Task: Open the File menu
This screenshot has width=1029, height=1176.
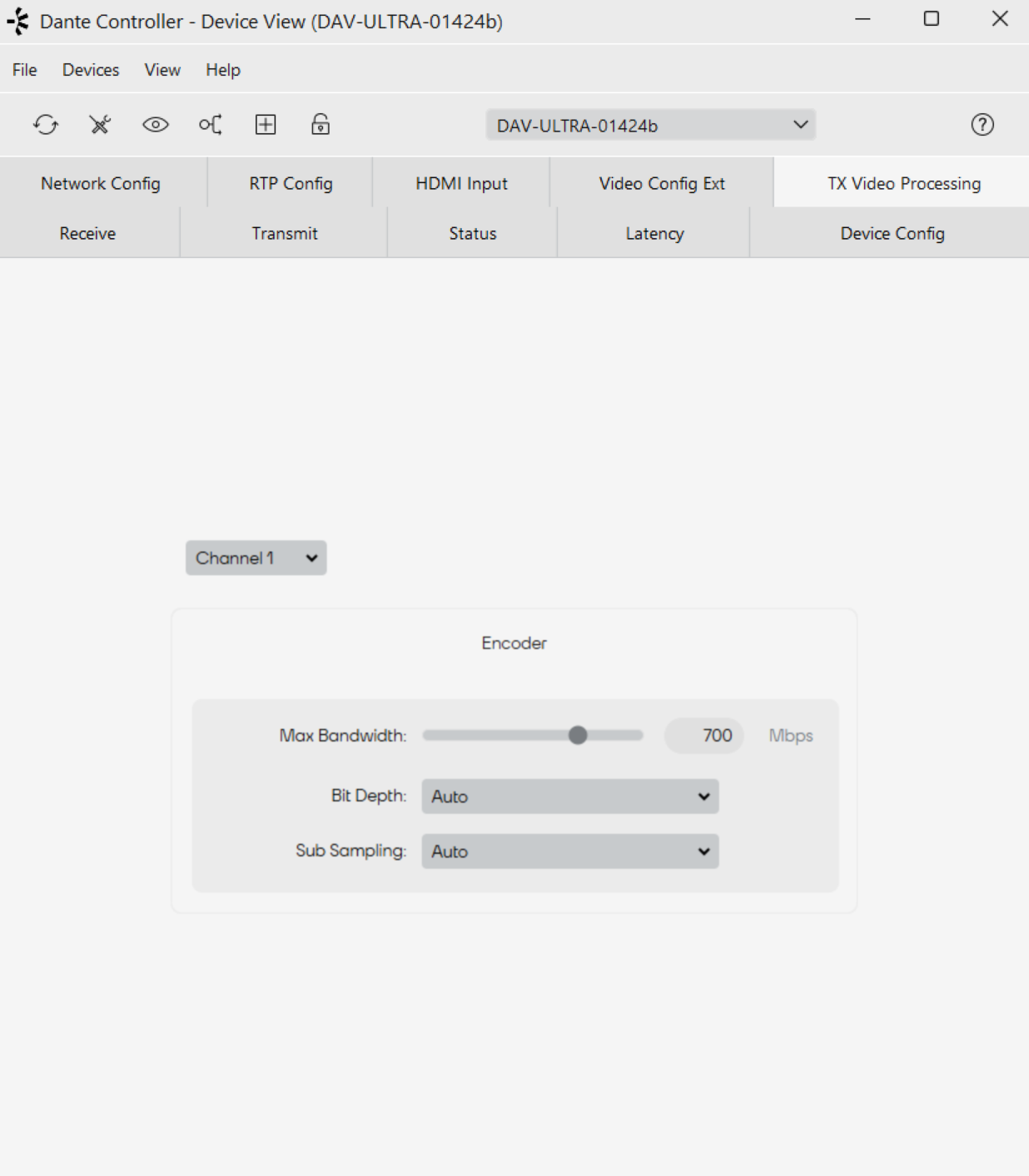Action: 24,70
